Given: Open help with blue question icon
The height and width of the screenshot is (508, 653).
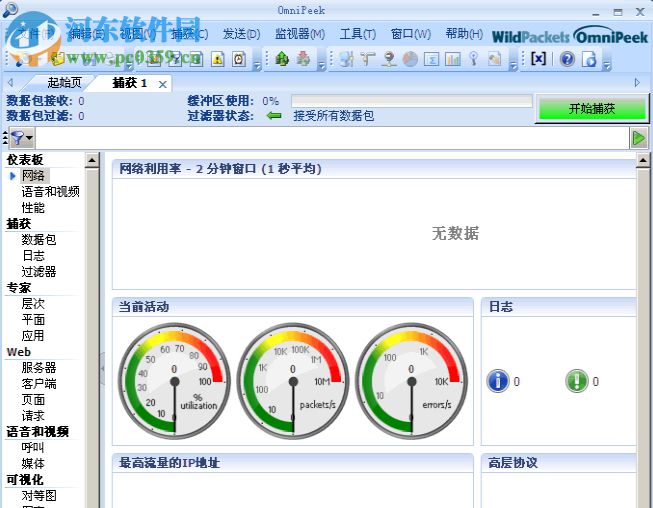Looking at the screenshot, I should 567,59.
